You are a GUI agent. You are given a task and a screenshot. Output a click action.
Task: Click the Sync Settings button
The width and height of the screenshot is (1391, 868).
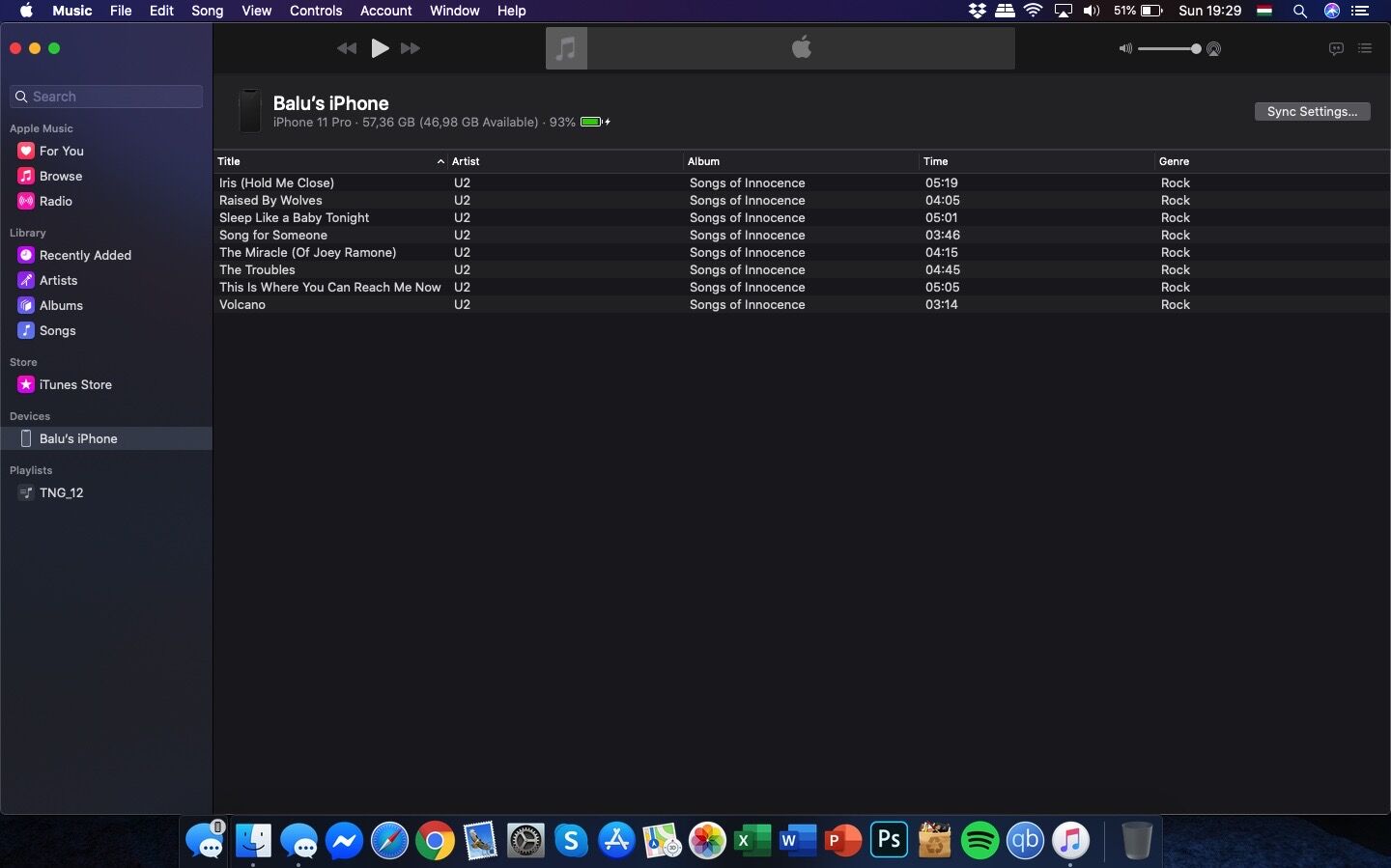click(1312, 111)
